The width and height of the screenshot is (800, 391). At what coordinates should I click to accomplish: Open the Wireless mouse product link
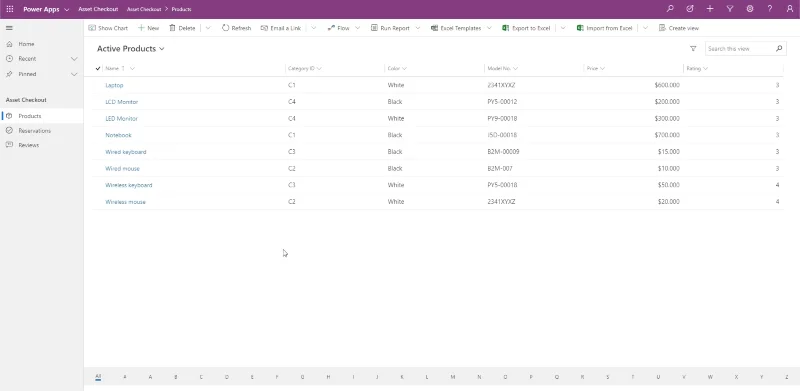click(x=126, y=202)
